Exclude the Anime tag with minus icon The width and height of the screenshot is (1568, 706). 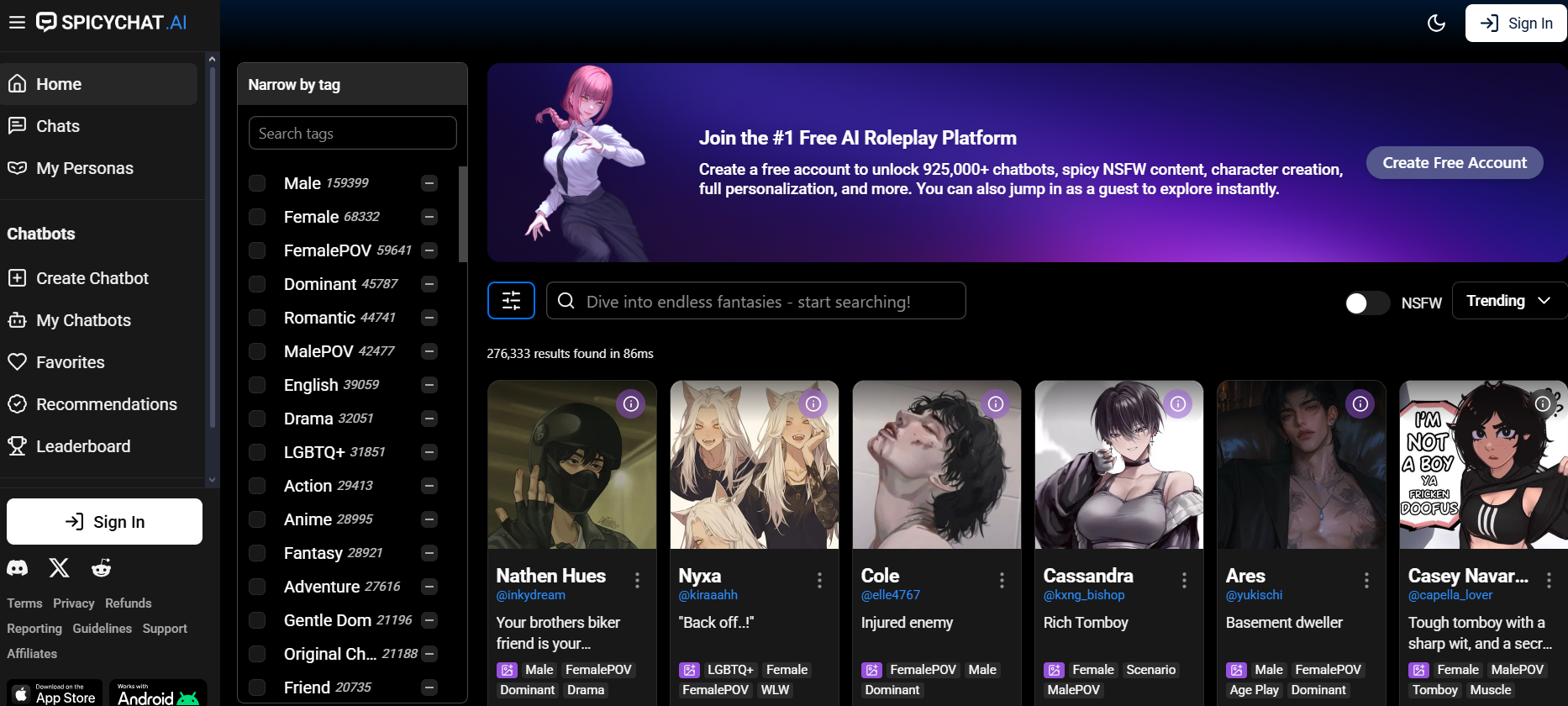click(429, 519)
